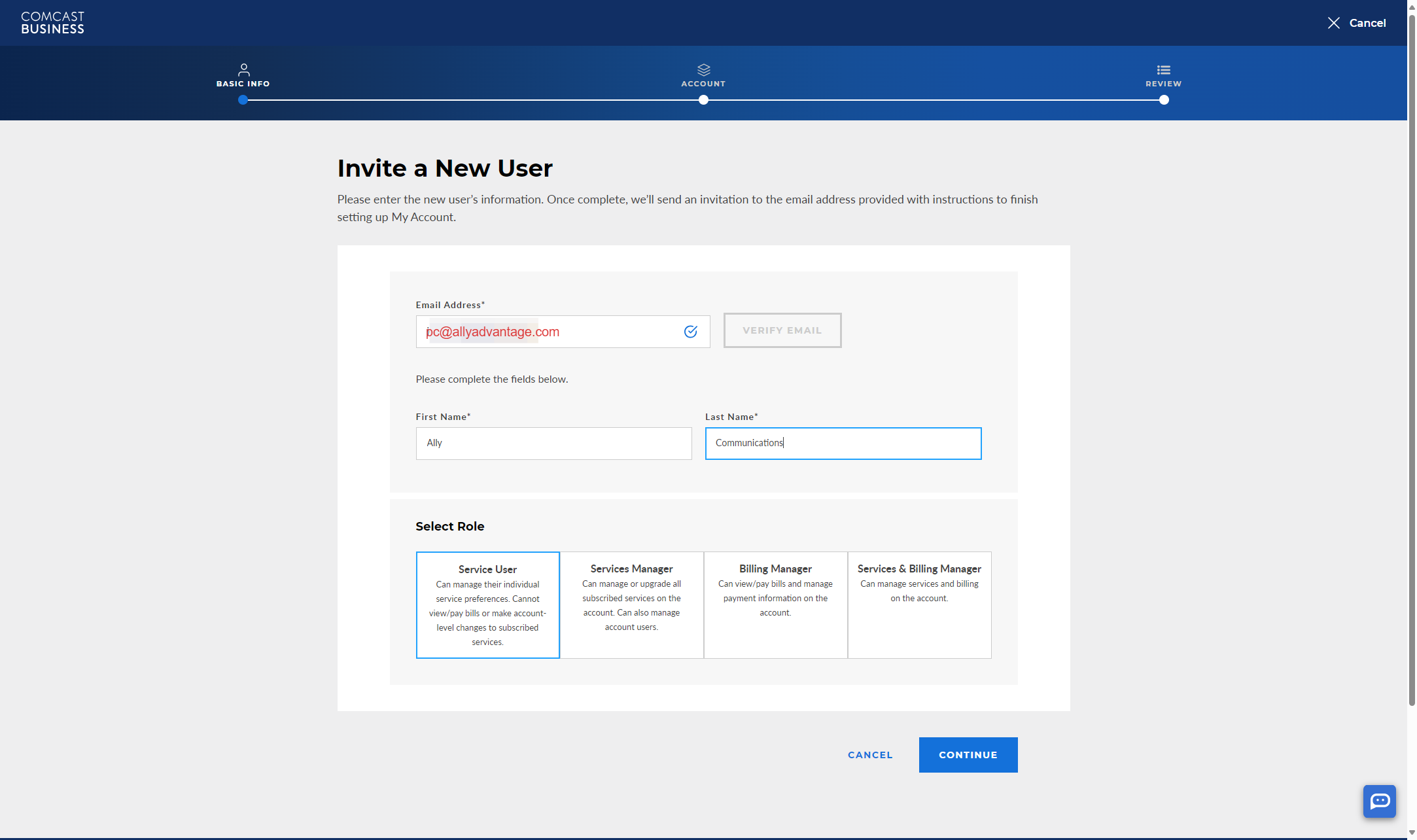Go to the ACCOUNT step label
1417x840 pixels.
point(703,84)
